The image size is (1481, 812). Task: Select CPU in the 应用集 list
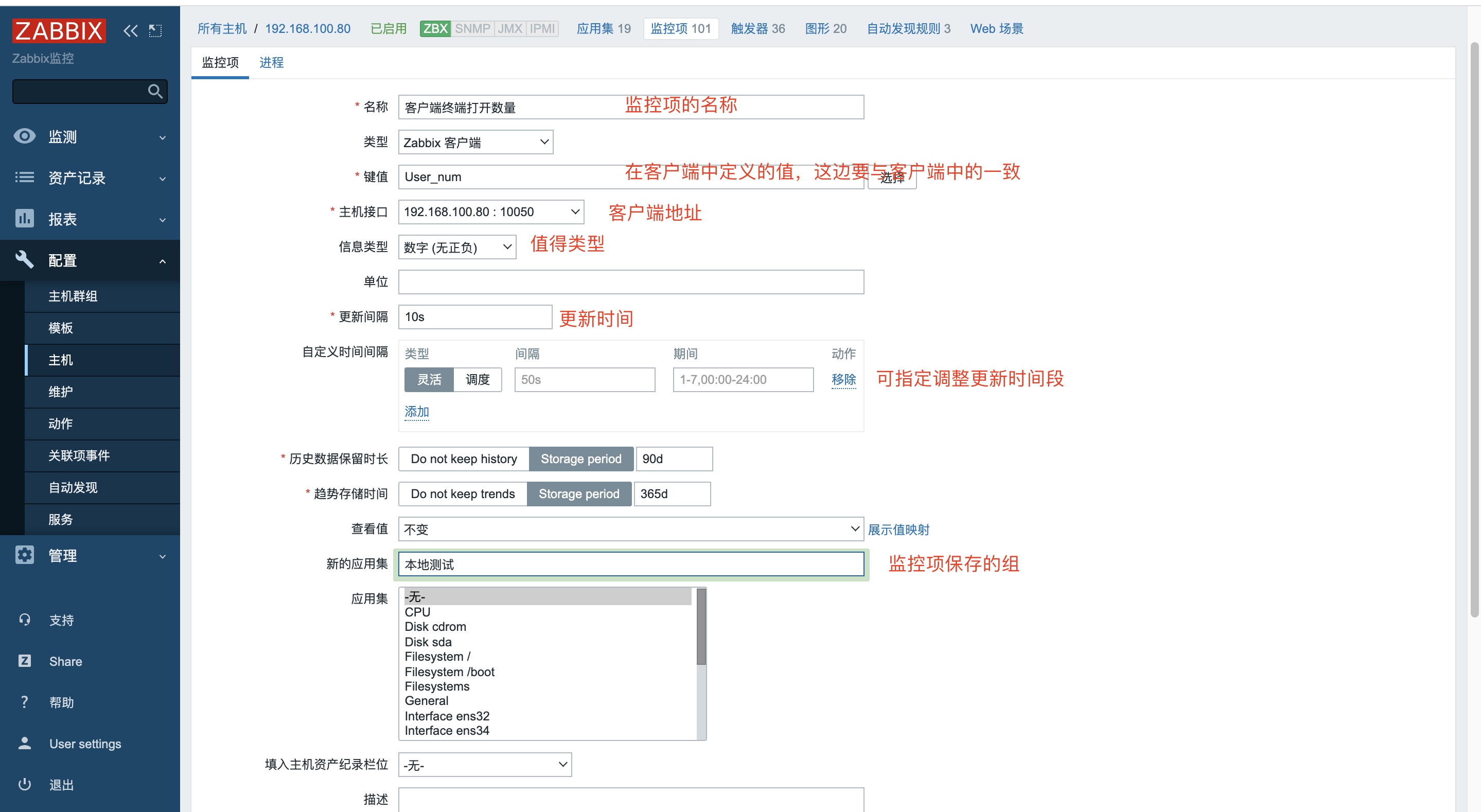(x=417, y=611)
